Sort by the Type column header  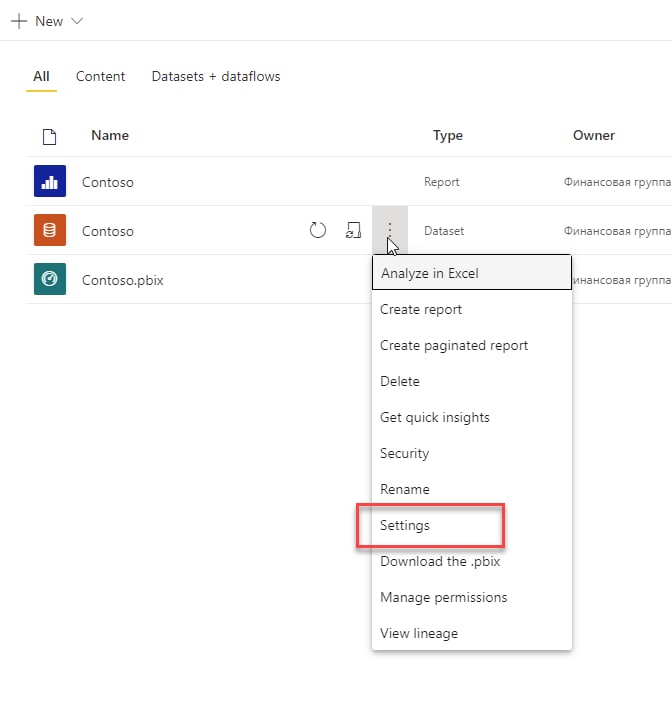click(x=448, y=135)
